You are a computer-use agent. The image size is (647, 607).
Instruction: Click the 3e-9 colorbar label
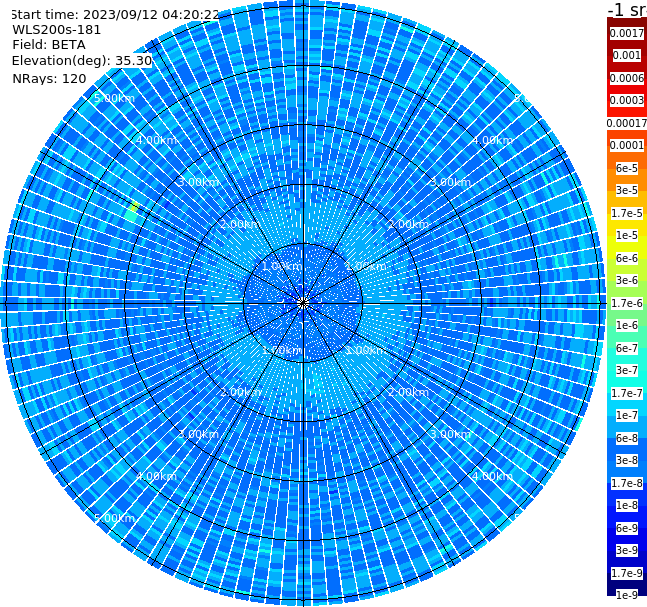[627, 550]
